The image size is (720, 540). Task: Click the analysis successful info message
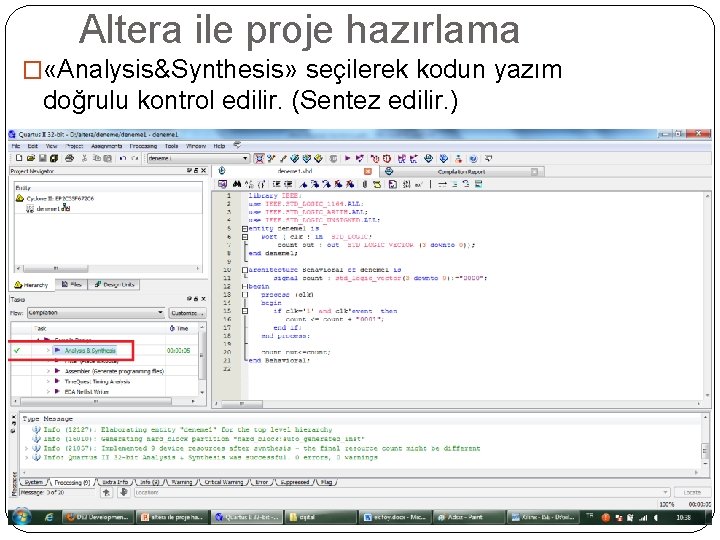(210, 457)
